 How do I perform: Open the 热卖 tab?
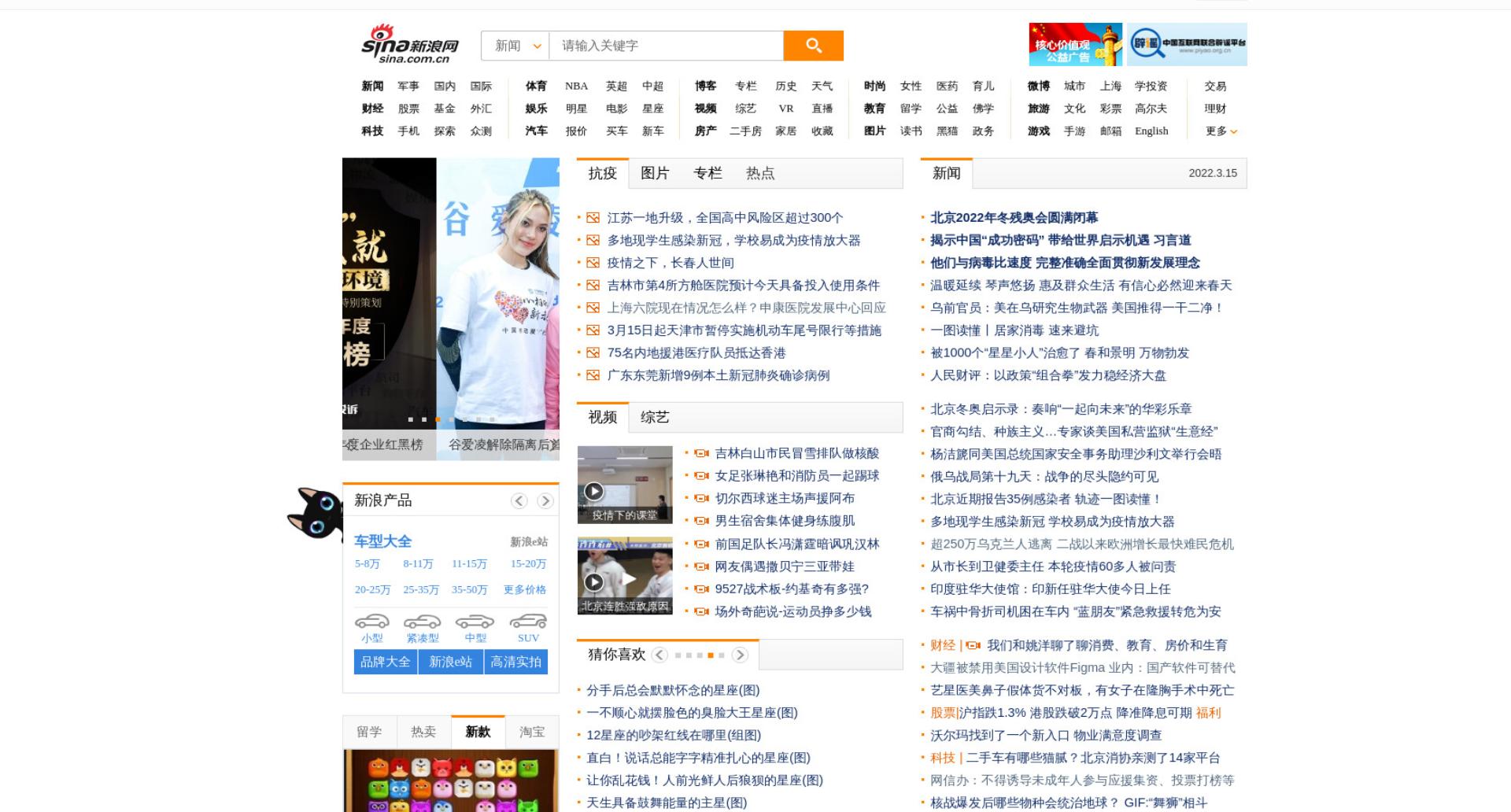[x=423, y=733]
